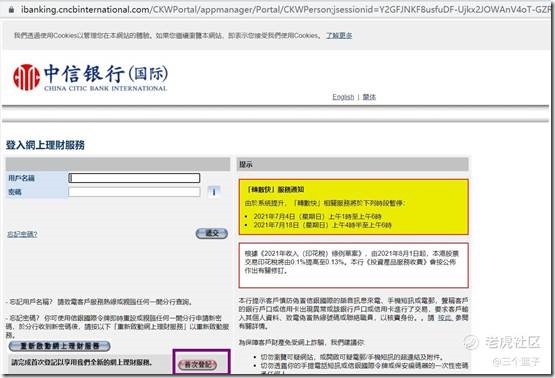The width and height of the screenshot is (555, 378).
Task: Switch language to English
Action: 343,97
